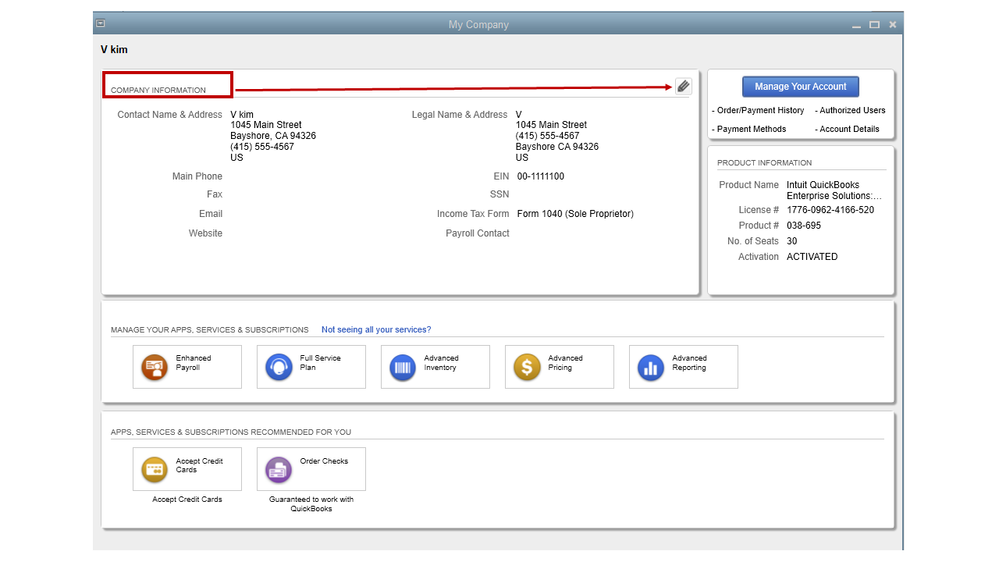Click the Accept Credit Cards icon
The image size is (999, 562).
154,470
